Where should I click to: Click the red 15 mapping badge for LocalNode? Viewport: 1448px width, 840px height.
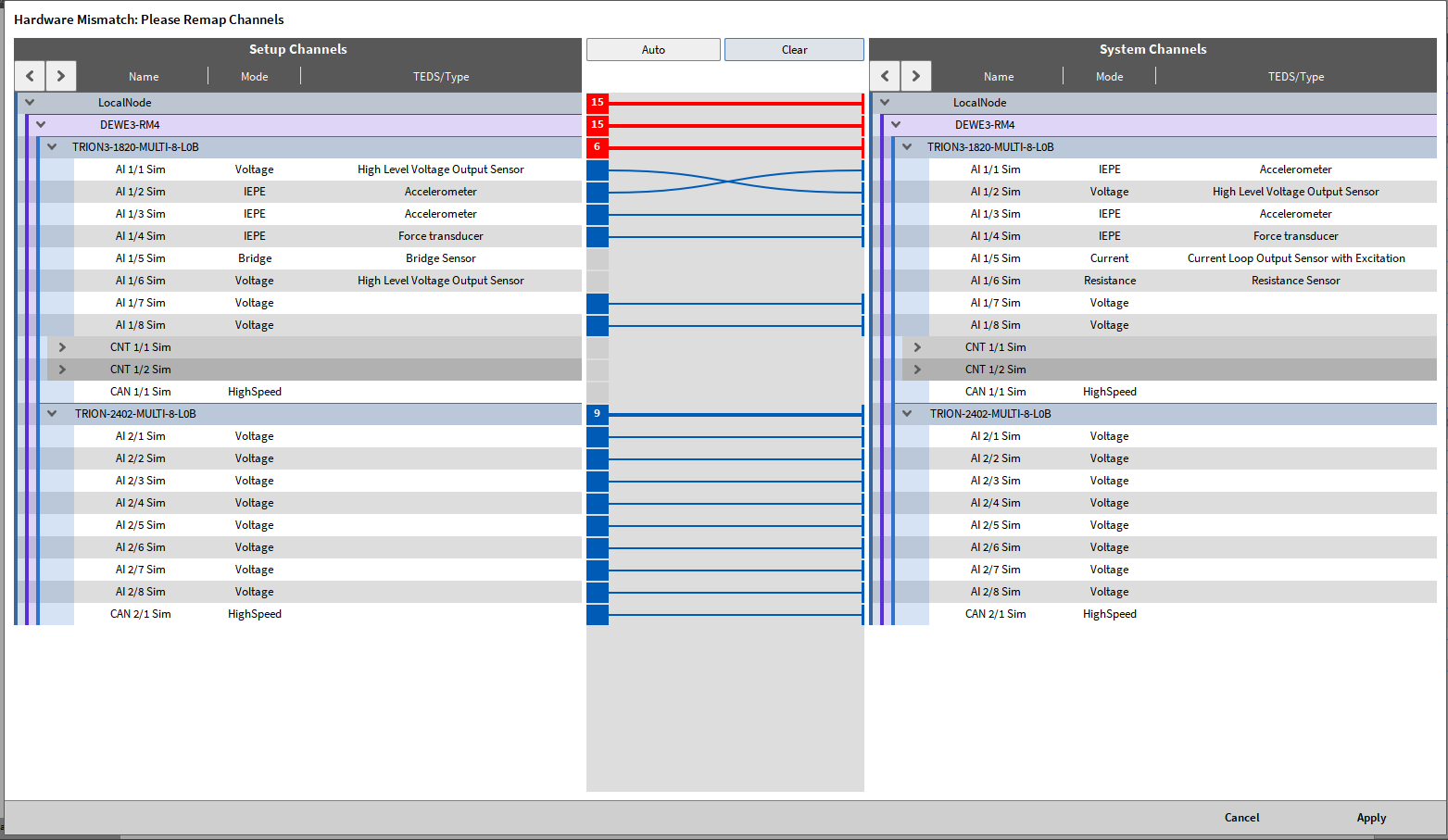(x=598, y=103)
